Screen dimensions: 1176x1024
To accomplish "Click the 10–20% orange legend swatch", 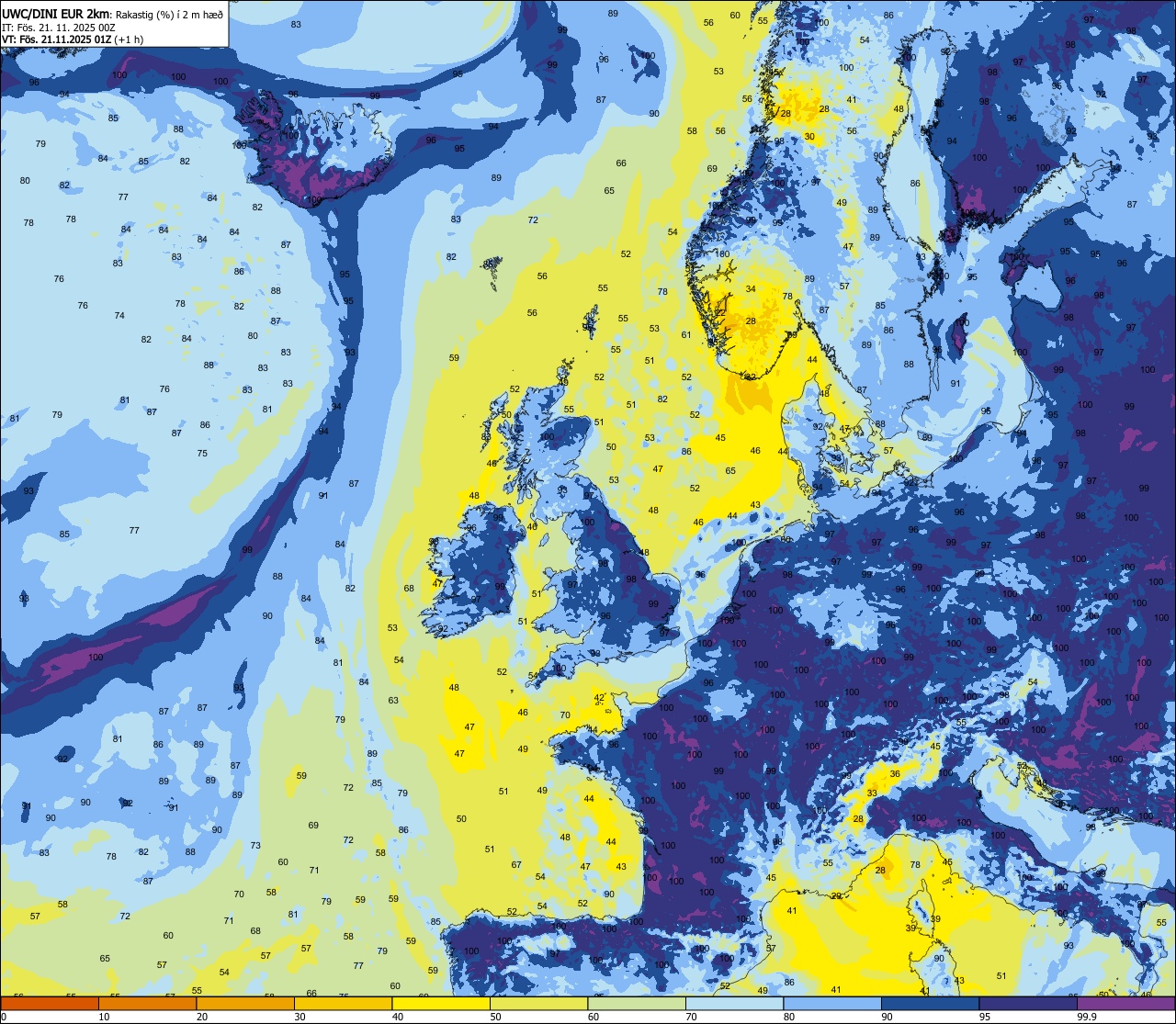I will point(147,1003).
